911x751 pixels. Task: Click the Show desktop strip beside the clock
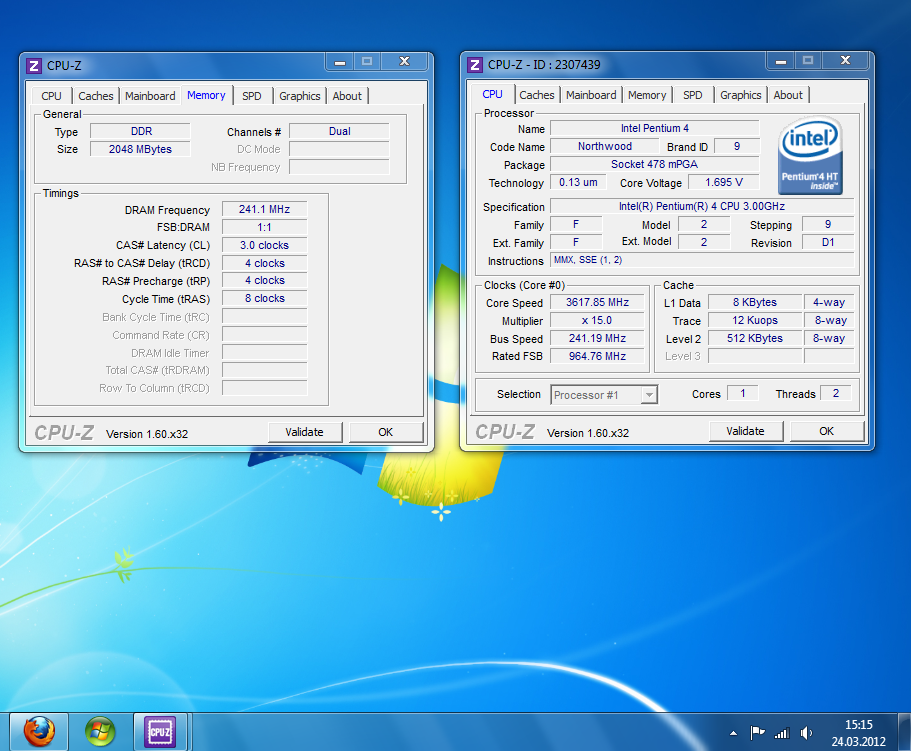pos(904,732)
